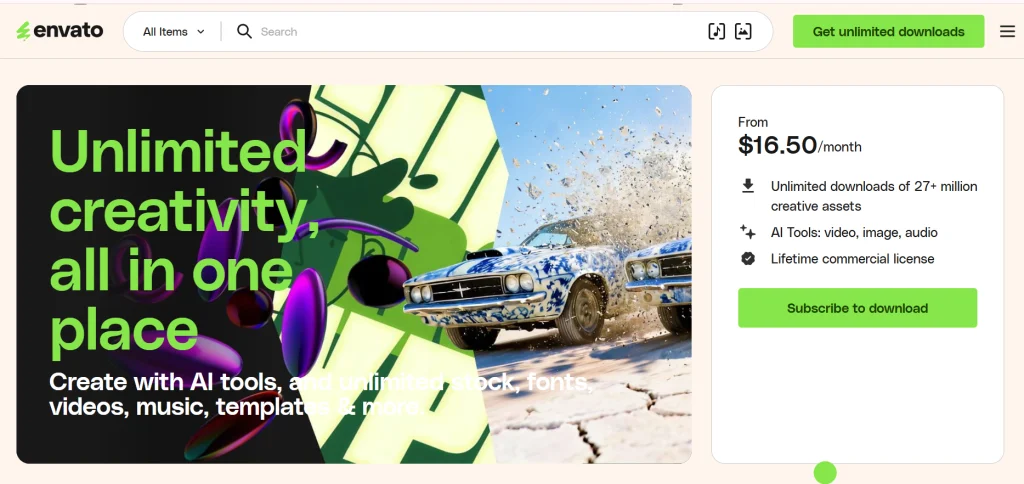Click the Envato logo

[59, 31]
